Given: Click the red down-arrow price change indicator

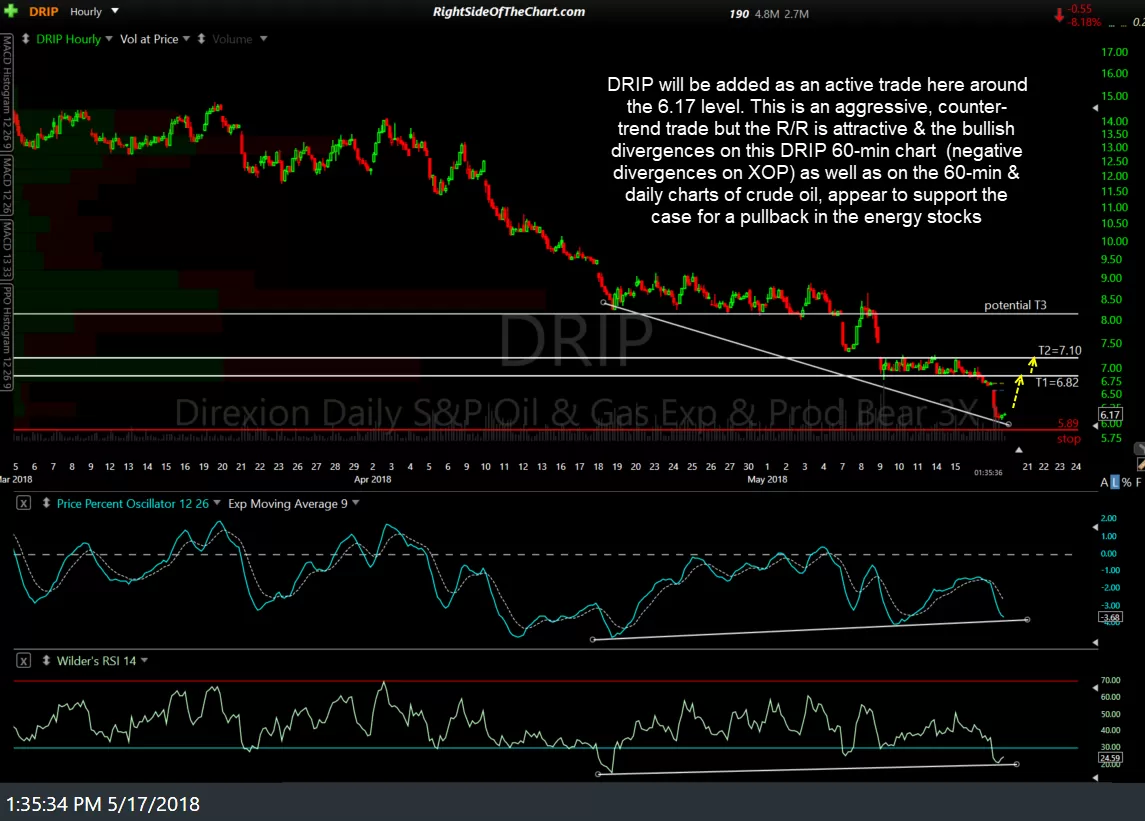Looking at the screenshot, I should pyautogui.click(x=1058, y=15).
